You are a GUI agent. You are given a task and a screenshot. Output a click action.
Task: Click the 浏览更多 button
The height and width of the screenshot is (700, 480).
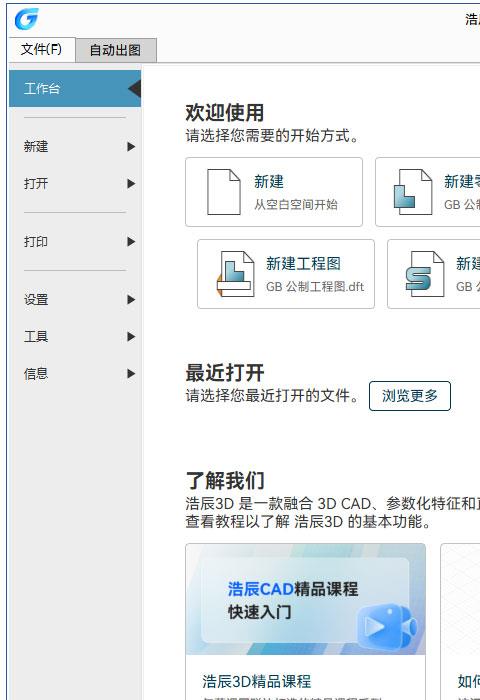410,396
